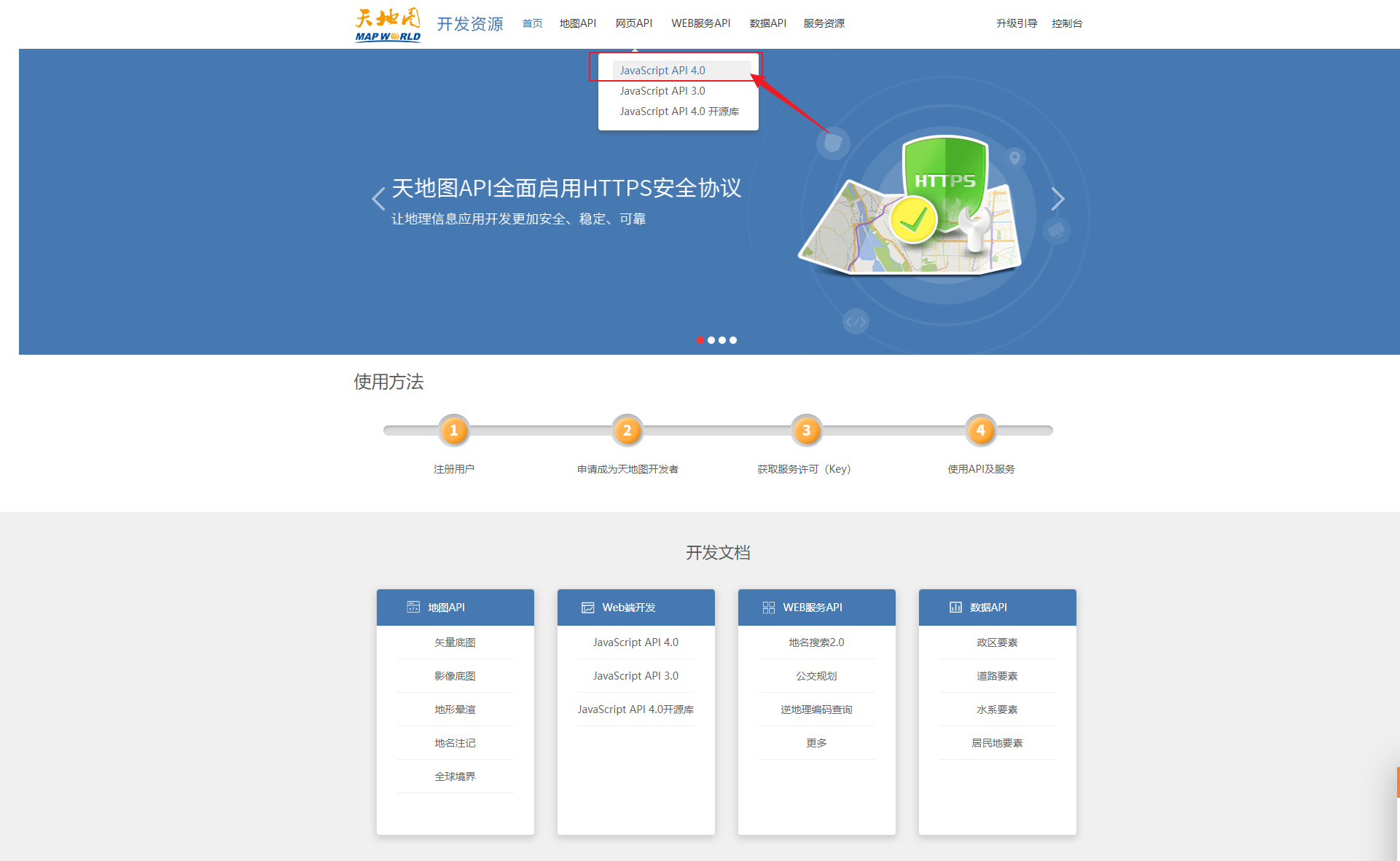Choose JavaScript API 4.0 开源库 from dropdown
Screen dimensions: 1400x861
tap(679, 111)
